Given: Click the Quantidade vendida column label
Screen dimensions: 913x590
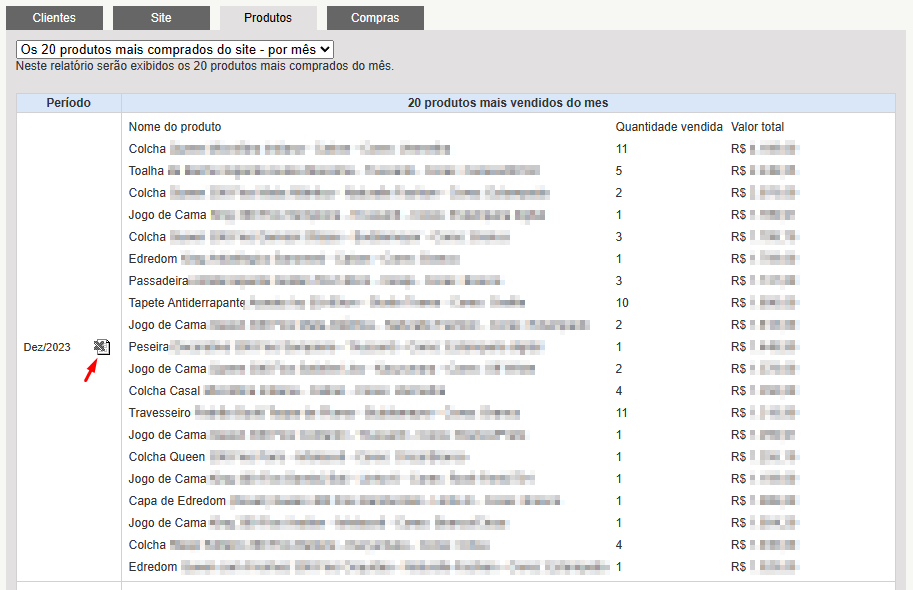Looking at the screenshot, I should pyautogui.click(x=668, y=127).
